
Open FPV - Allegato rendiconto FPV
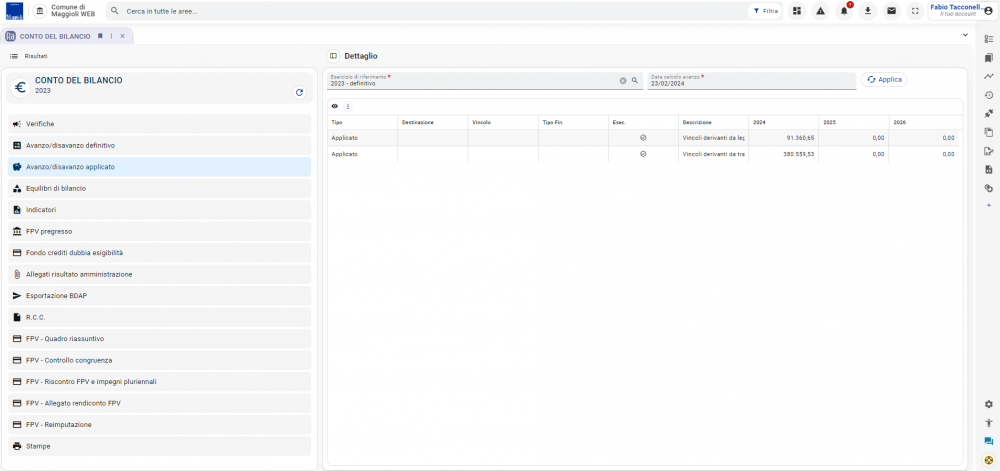159,403
